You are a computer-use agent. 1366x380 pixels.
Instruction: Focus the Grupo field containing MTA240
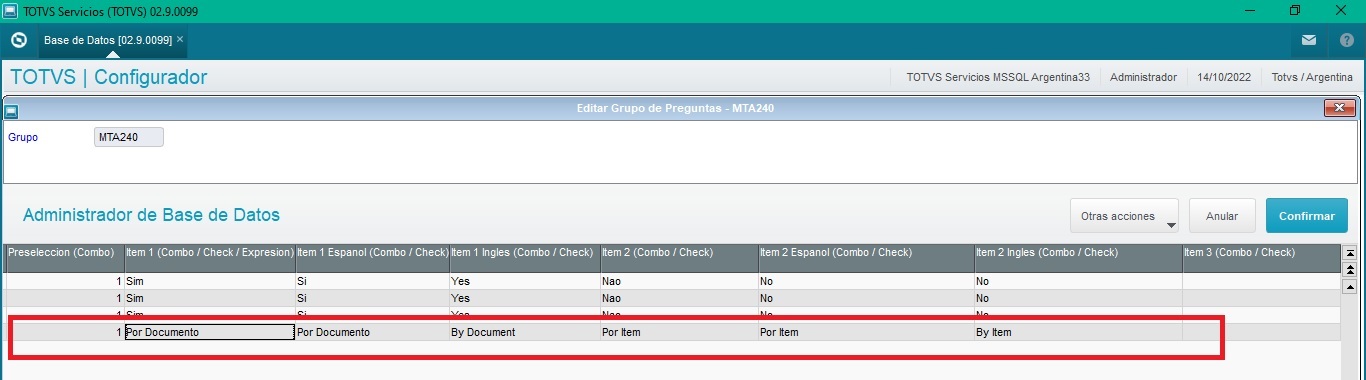point(128,137)
